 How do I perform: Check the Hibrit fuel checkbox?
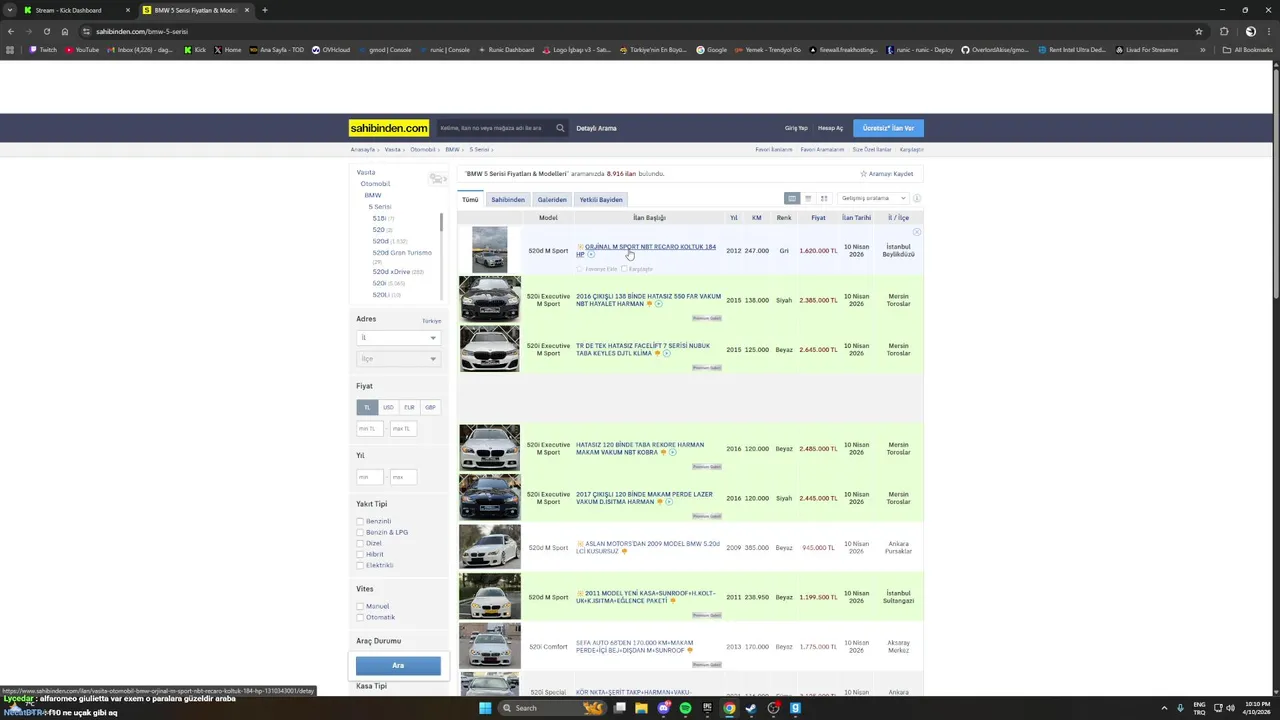pyautogui.click(x=360, y=554)
